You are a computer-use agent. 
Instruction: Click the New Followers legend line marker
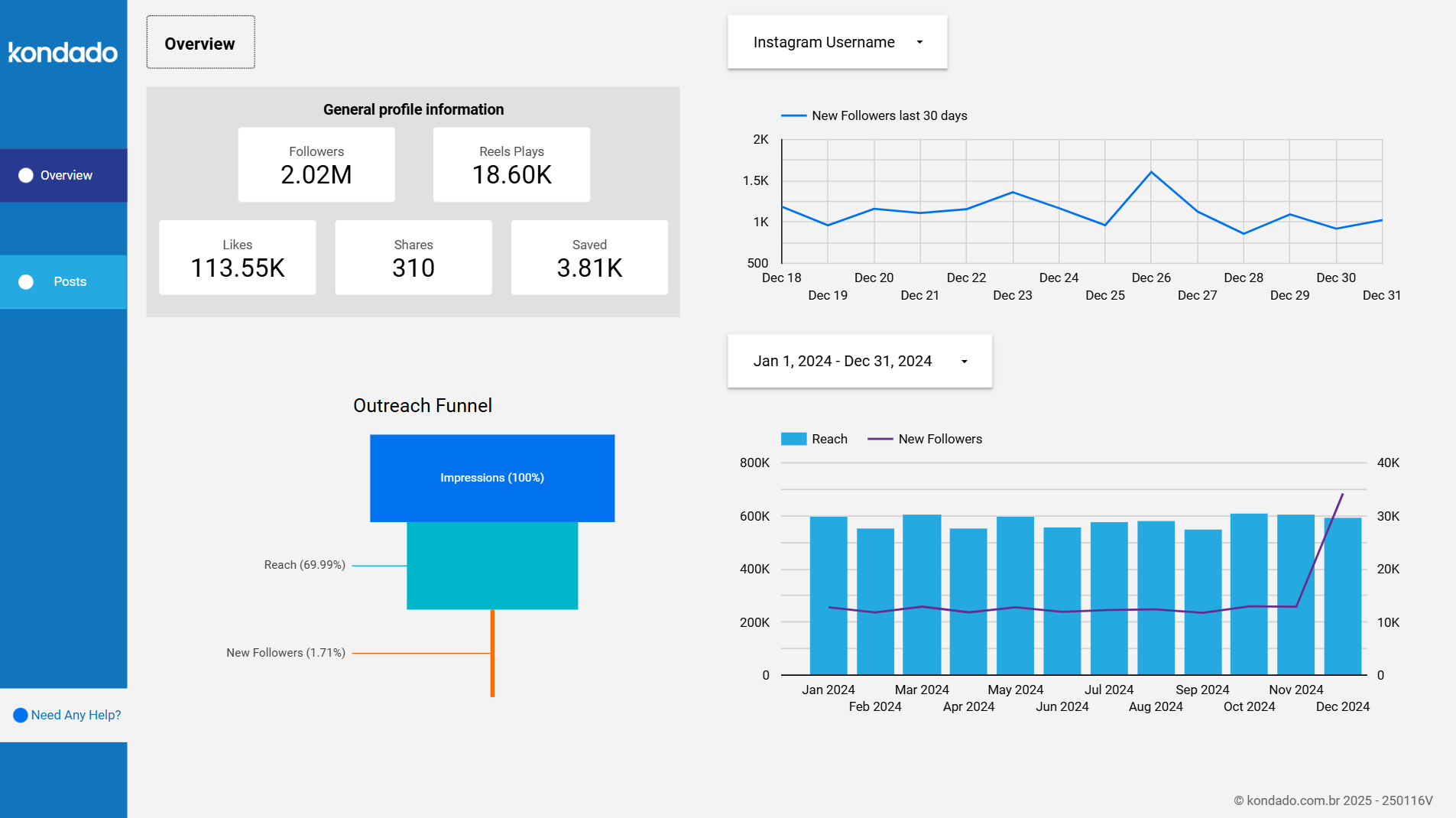pyautogui.click(x=880, y=438)
